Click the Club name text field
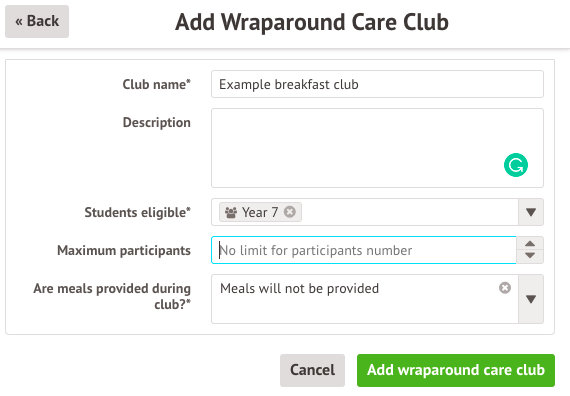Viewport: 570px width, 396px height. click(377, 84)
